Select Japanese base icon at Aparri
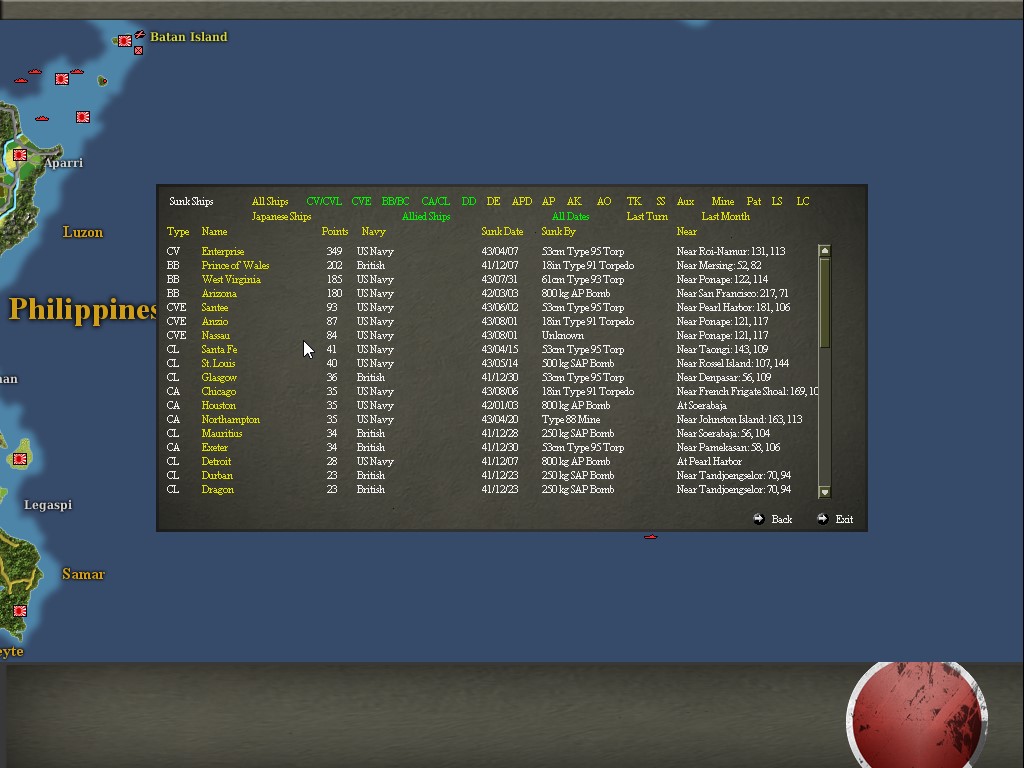The width and height of the screenshot is (1024, 768). coord(20,155)
